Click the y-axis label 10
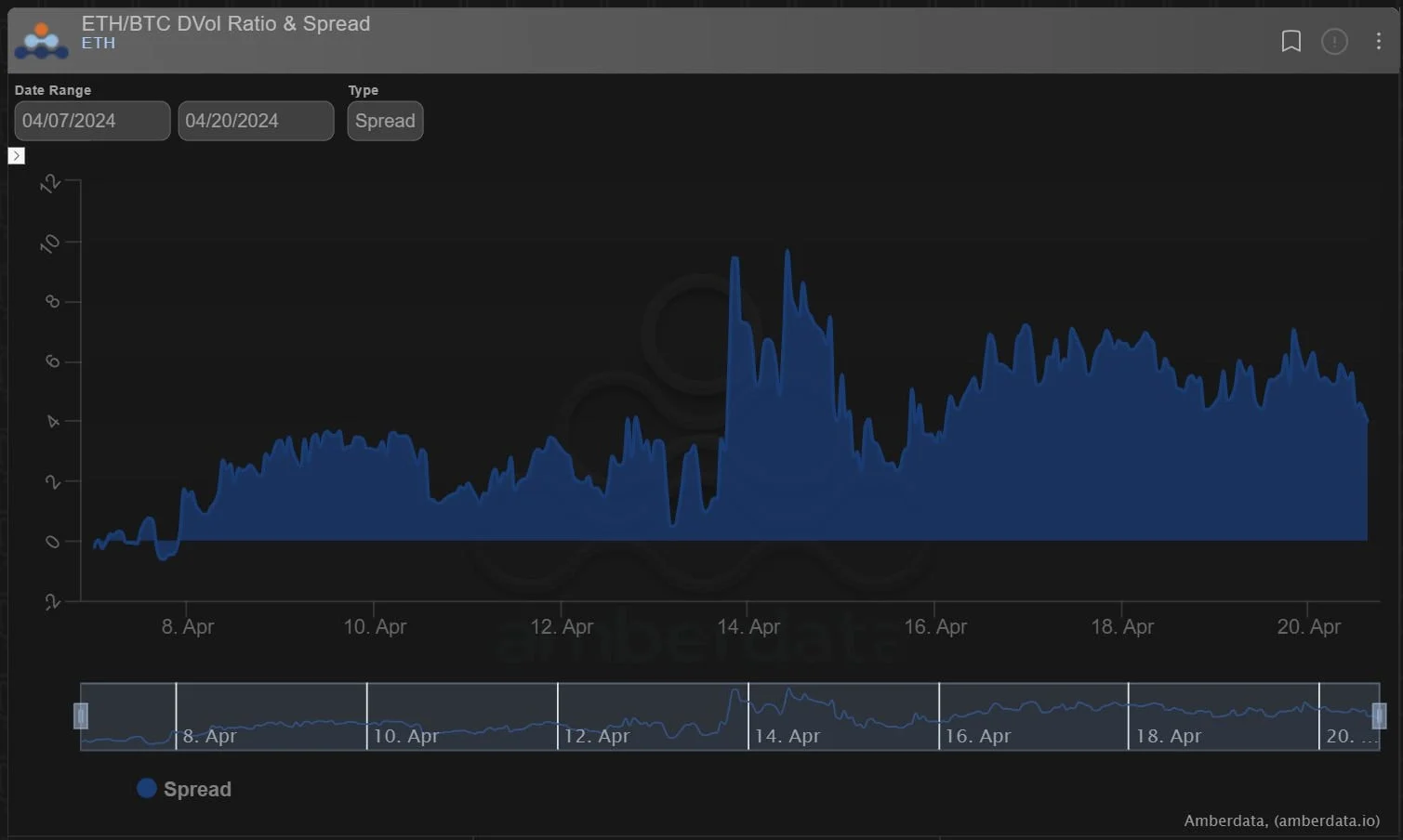1403x840 pixels. [50, 243]
